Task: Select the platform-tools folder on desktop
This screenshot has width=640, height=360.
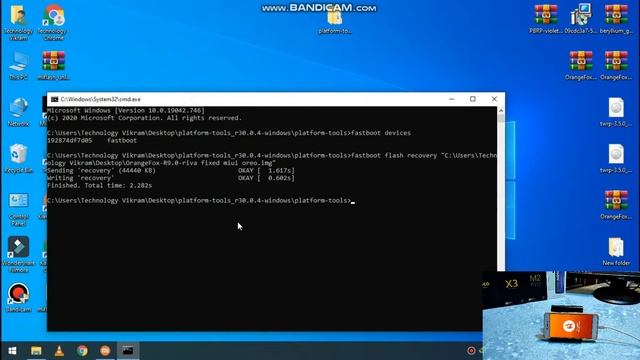Action: click(335, 22)
